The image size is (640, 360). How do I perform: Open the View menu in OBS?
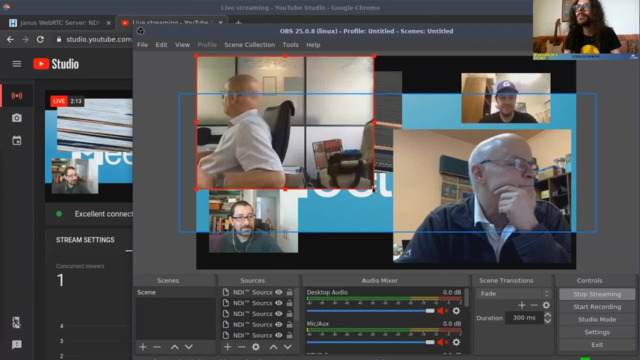pos(182,45)
